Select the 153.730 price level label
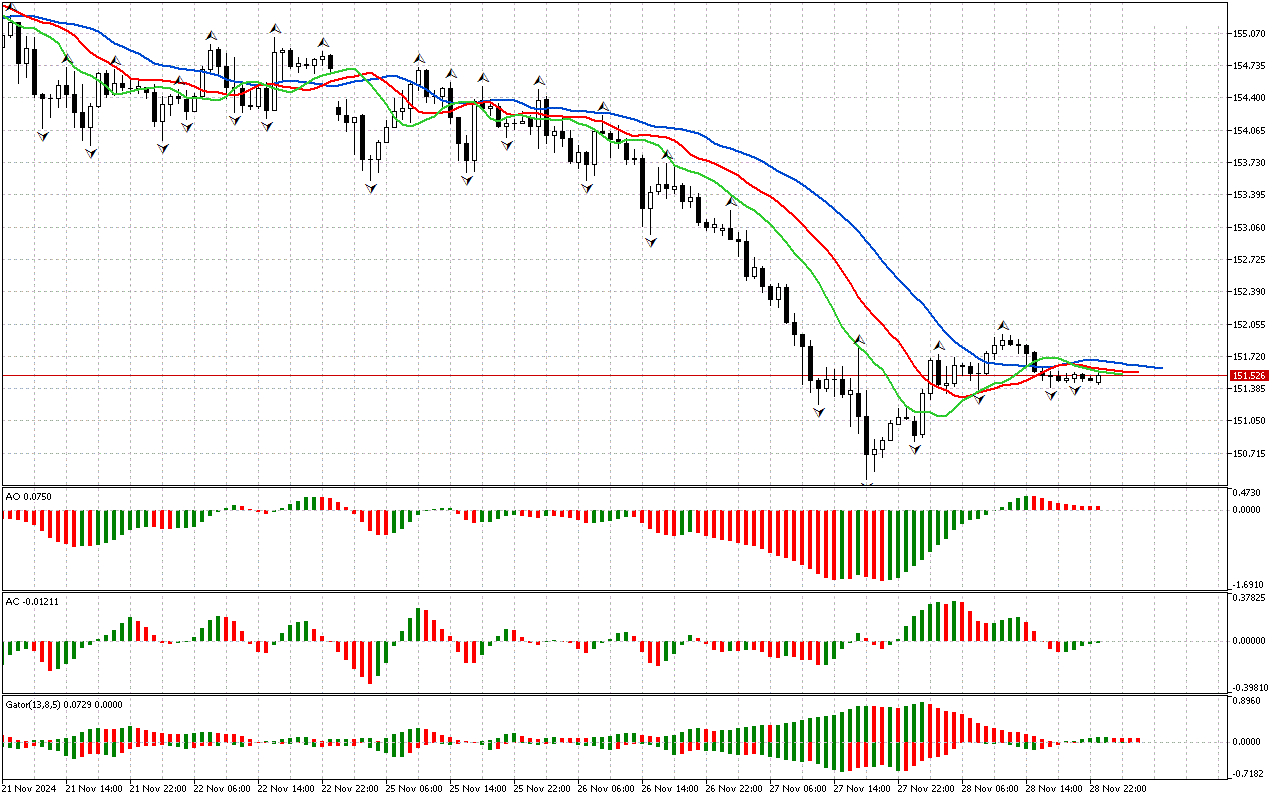 (1251, 162)
